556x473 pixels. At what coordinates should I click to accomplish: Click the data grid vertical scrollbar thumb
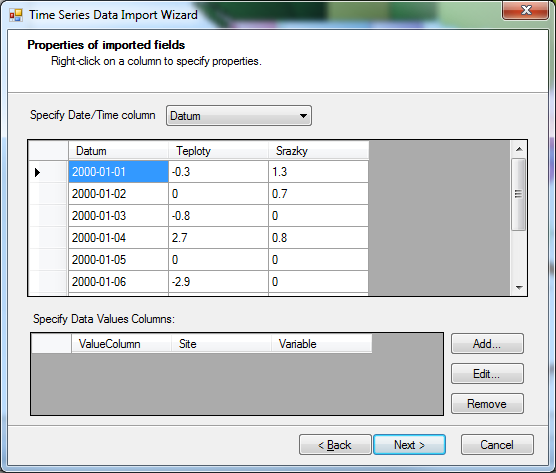(519, 194)
